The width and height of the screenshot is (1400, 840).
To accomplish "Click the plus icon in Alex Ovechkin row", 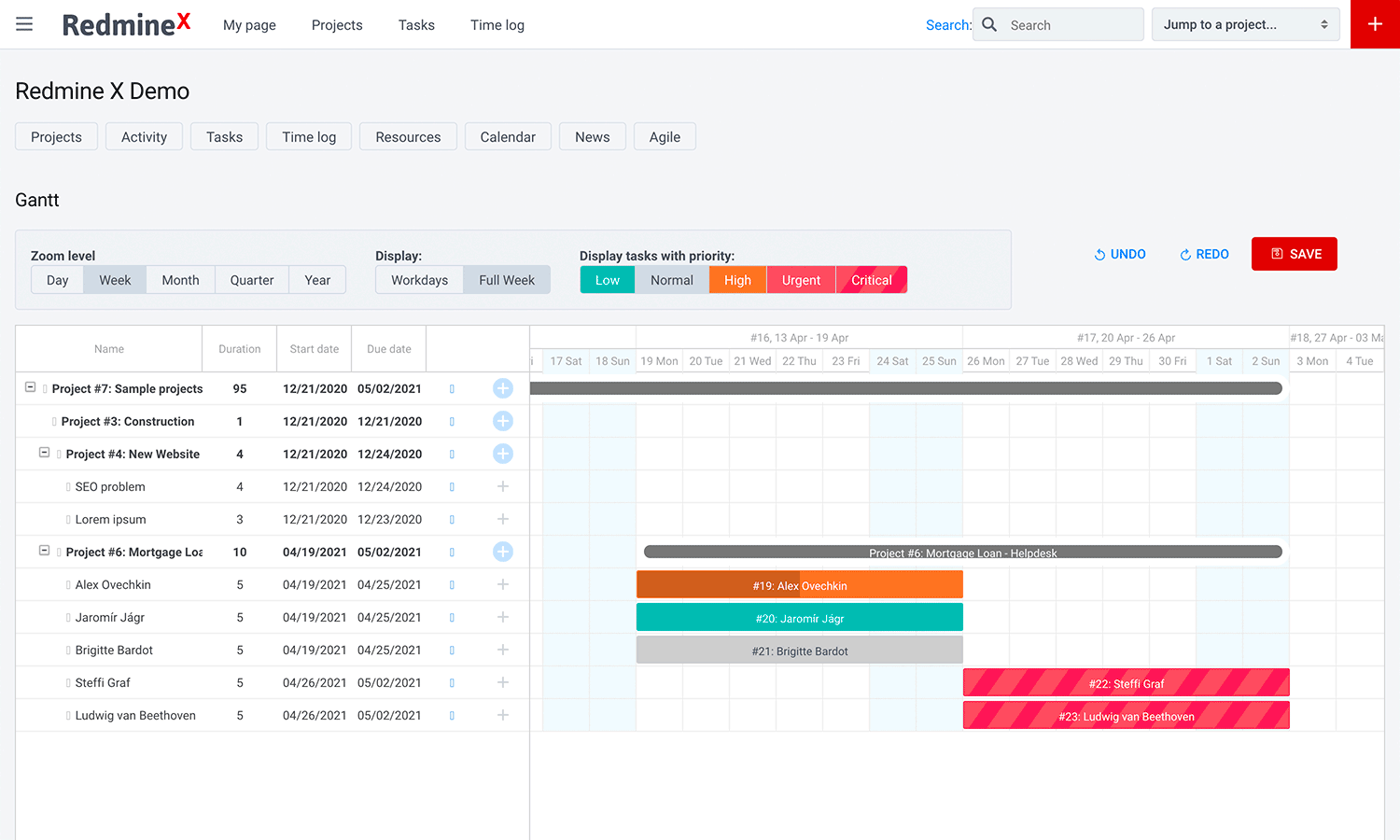I will coord(503,584).
